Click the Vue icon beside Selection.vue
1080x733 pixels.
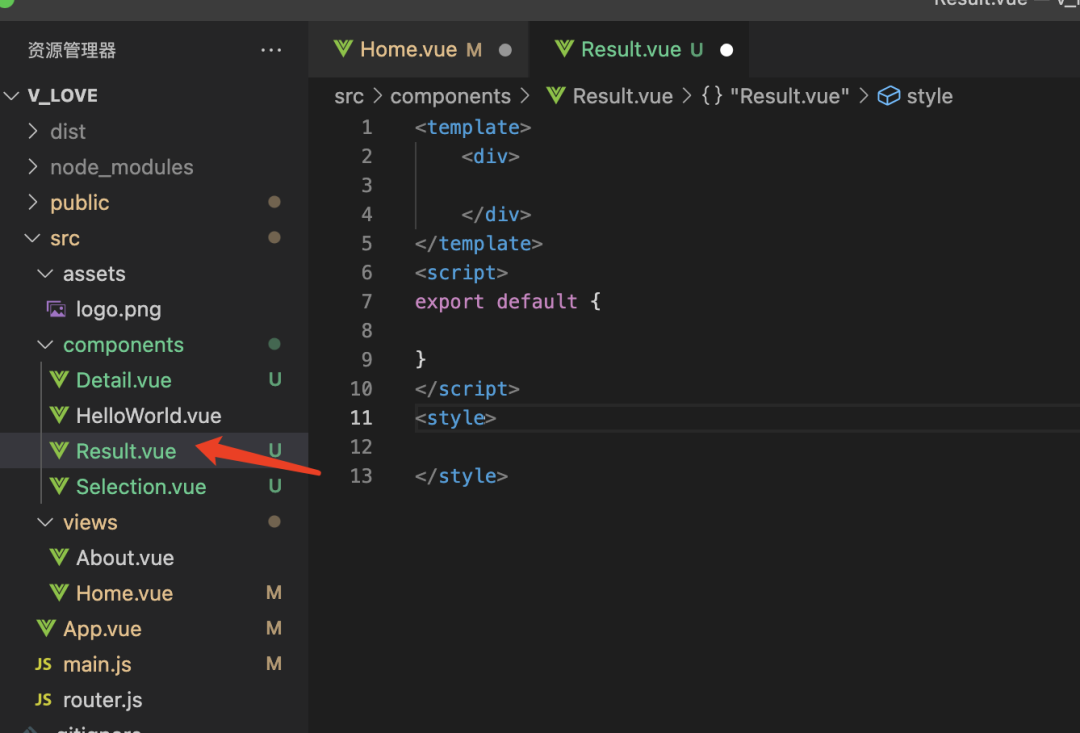tap(59, 486)
